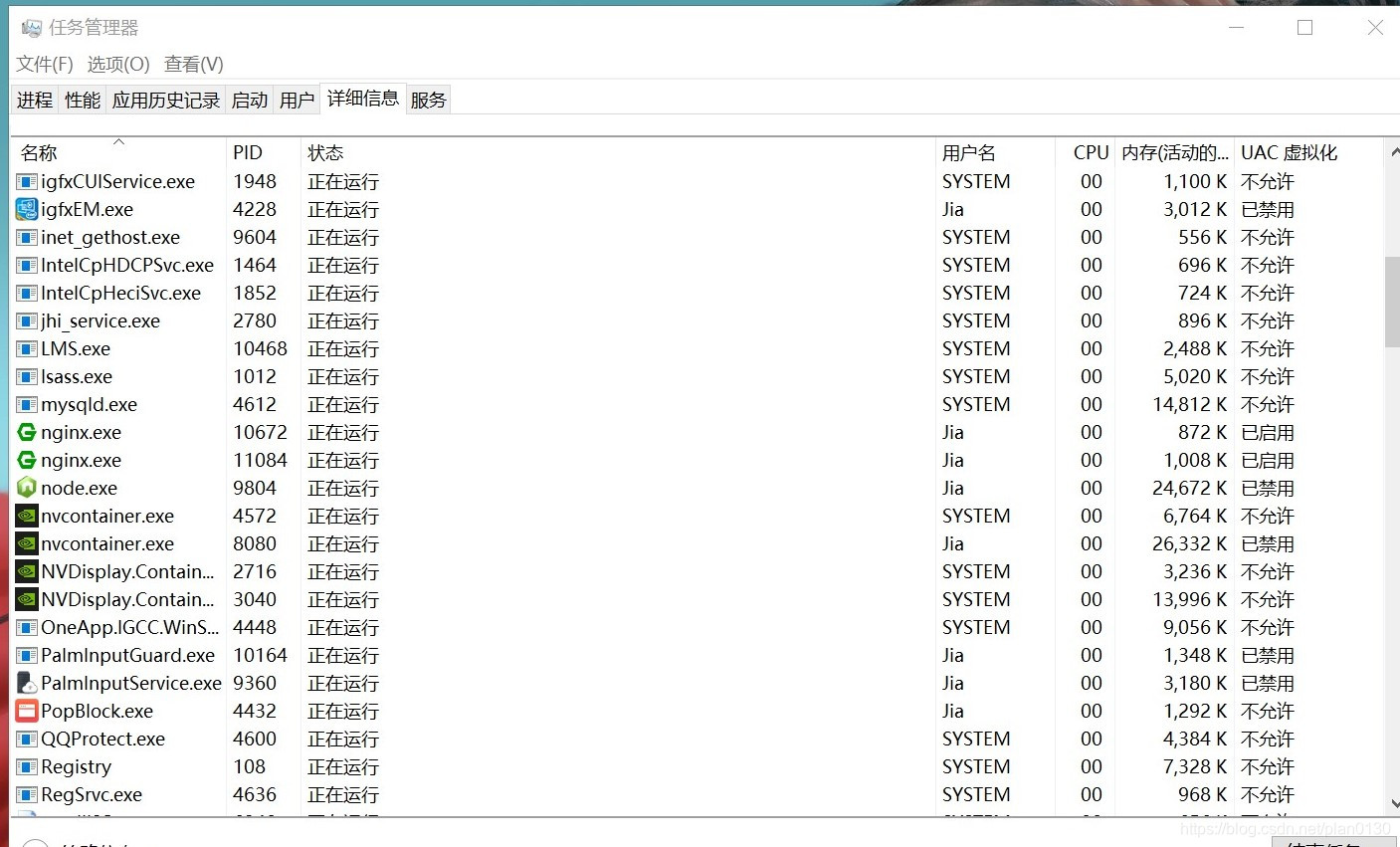Sort processes by the PID column
Viewport: 1400px width, 847px height.
(x=247, y=152)
